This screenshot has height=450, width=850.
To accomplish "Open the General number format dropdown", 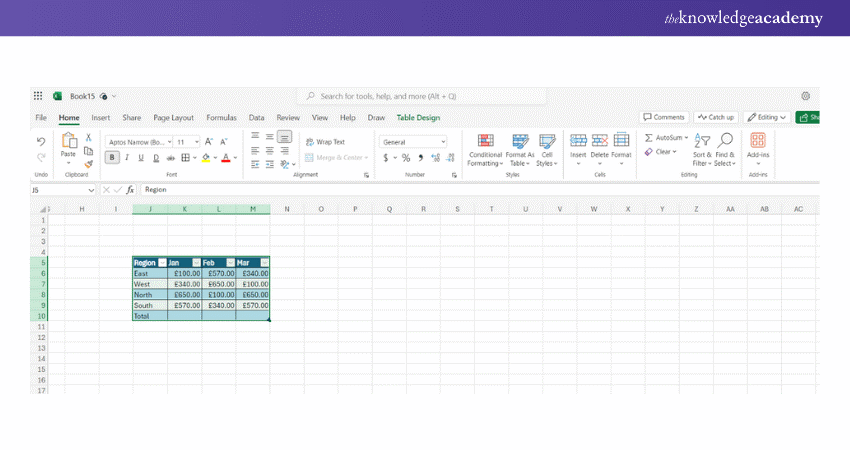I will coord(443,142).
